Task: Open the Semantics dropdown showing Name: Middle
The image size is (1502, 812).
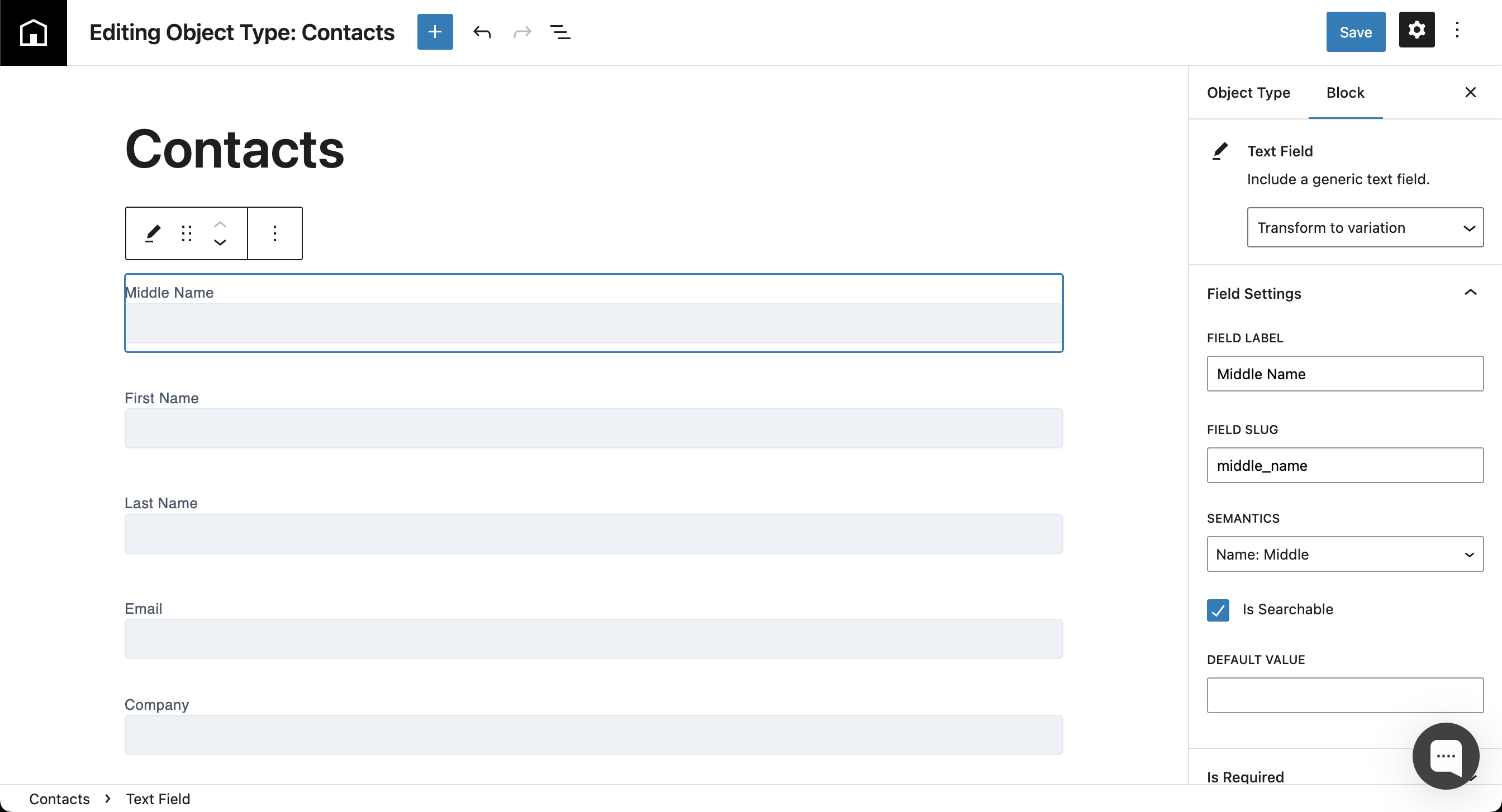Action: pos(1344,554)
